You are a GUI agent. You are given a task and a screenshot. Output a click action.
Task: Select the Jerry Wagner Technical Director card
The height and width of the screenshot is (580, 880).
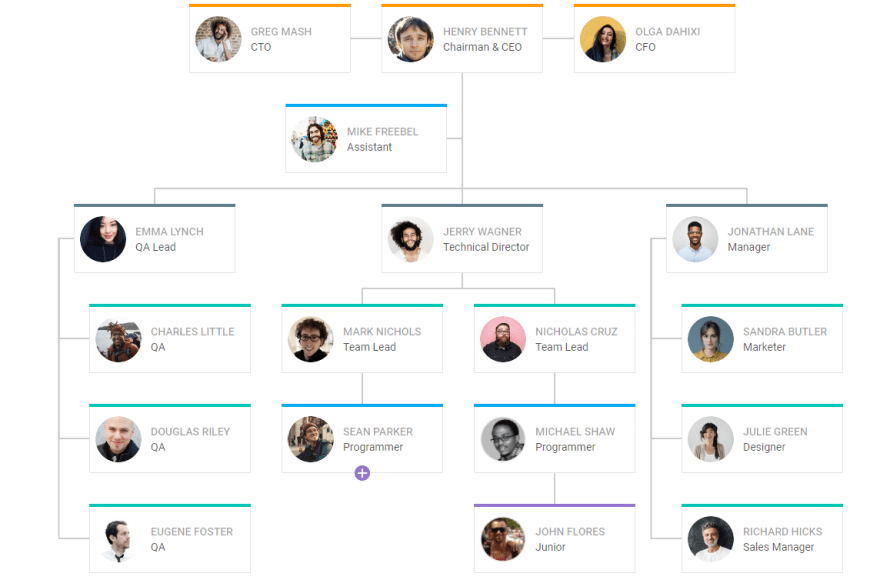pos(462,238)
